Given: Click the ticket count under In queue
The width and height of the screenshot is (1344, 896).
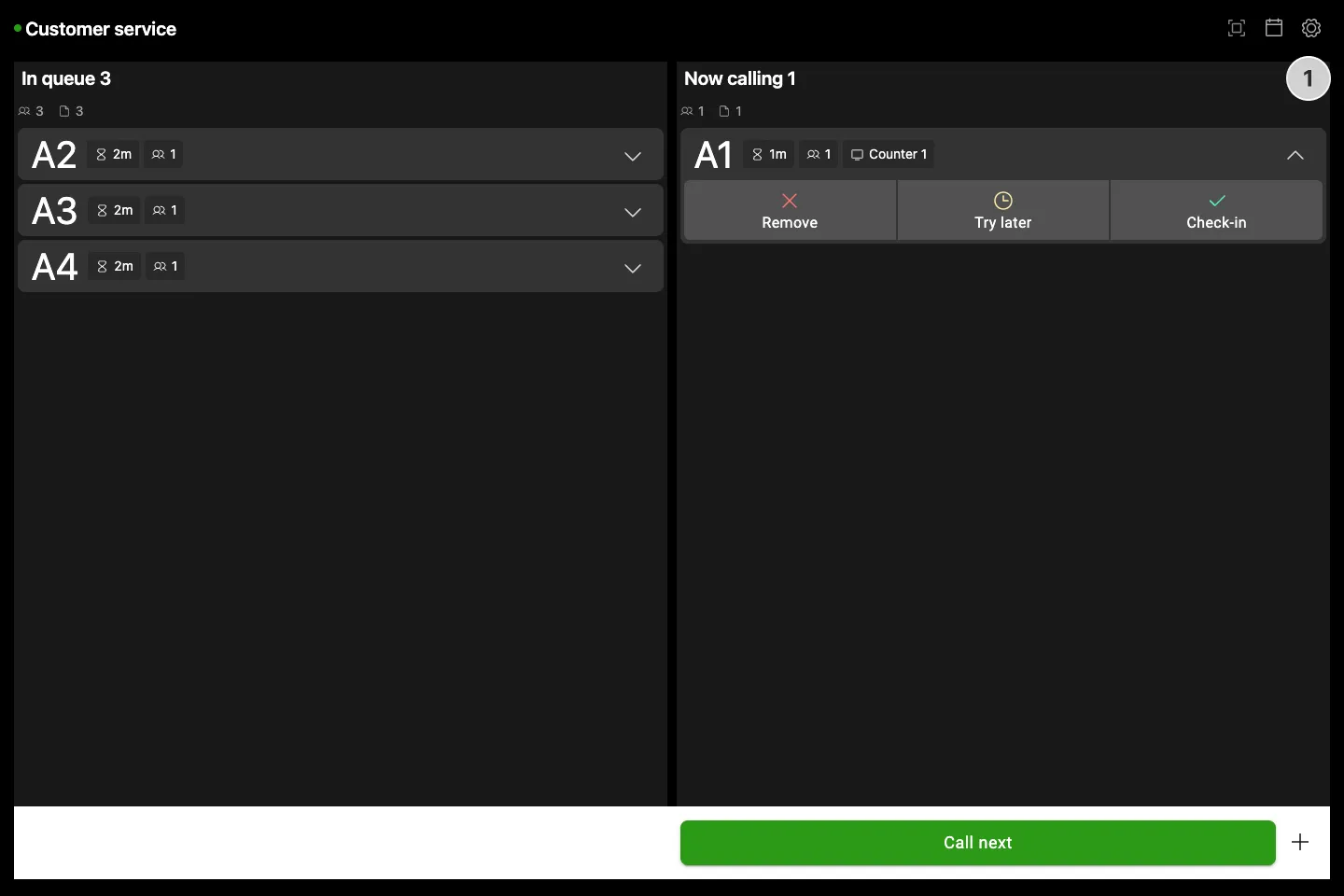Looking at the screenshot, I should tap(72, 111).
